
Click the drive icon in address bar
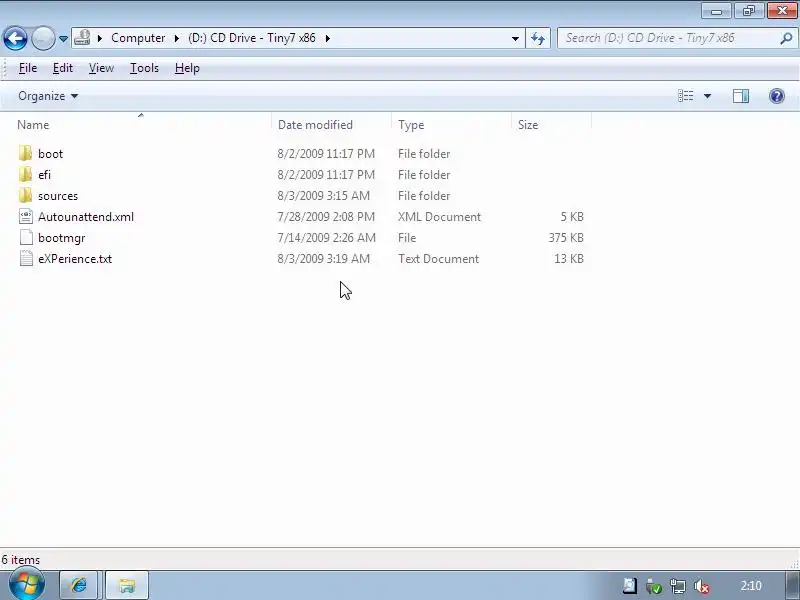[82, 38]
